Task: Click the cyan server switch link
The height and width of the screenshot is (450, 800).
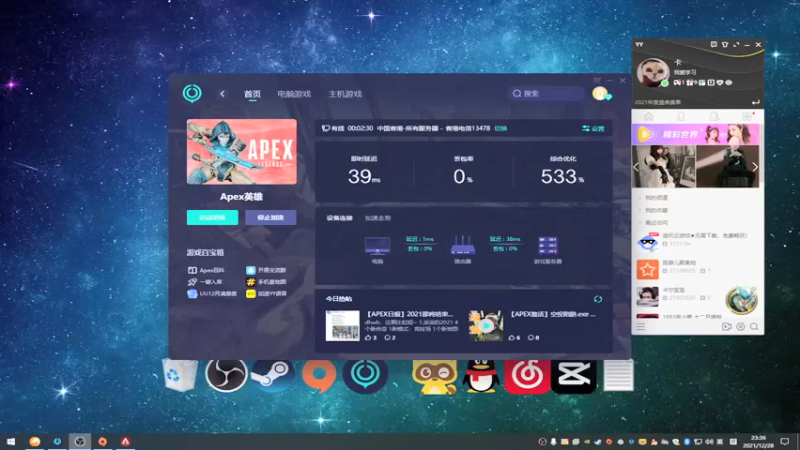Action: coord(501,129)
